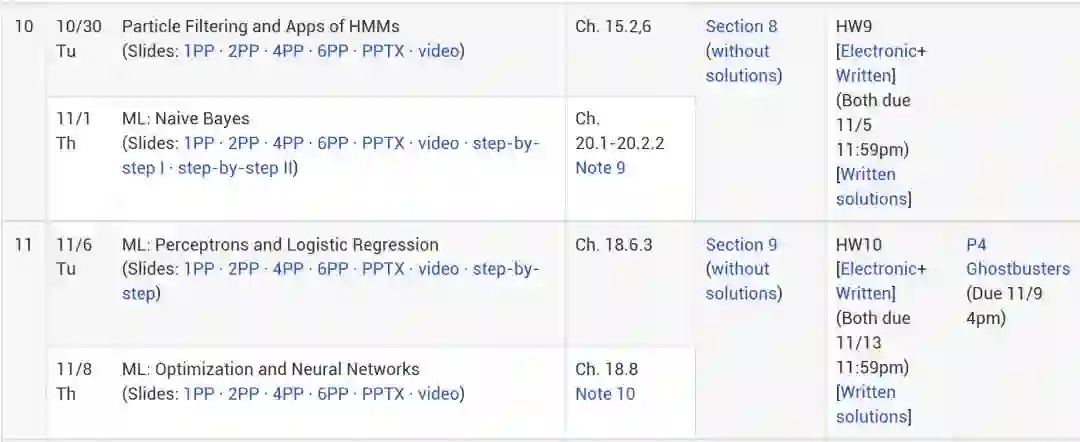Open 1PP slides for Particle Filtering lecture
Viewport: 1080px width, 442px height.
[199, 51]
